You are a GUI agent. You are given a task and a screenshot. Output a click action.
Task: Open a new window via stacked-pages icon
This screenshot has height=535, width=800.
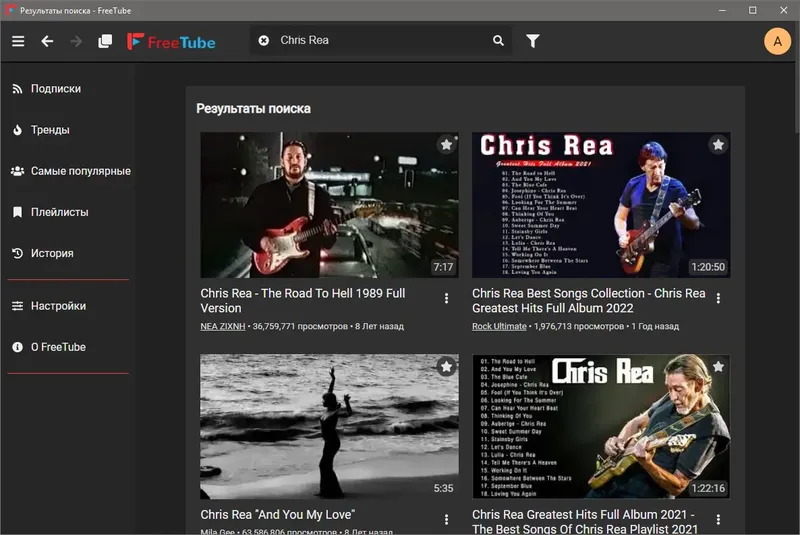coord(105,41)
